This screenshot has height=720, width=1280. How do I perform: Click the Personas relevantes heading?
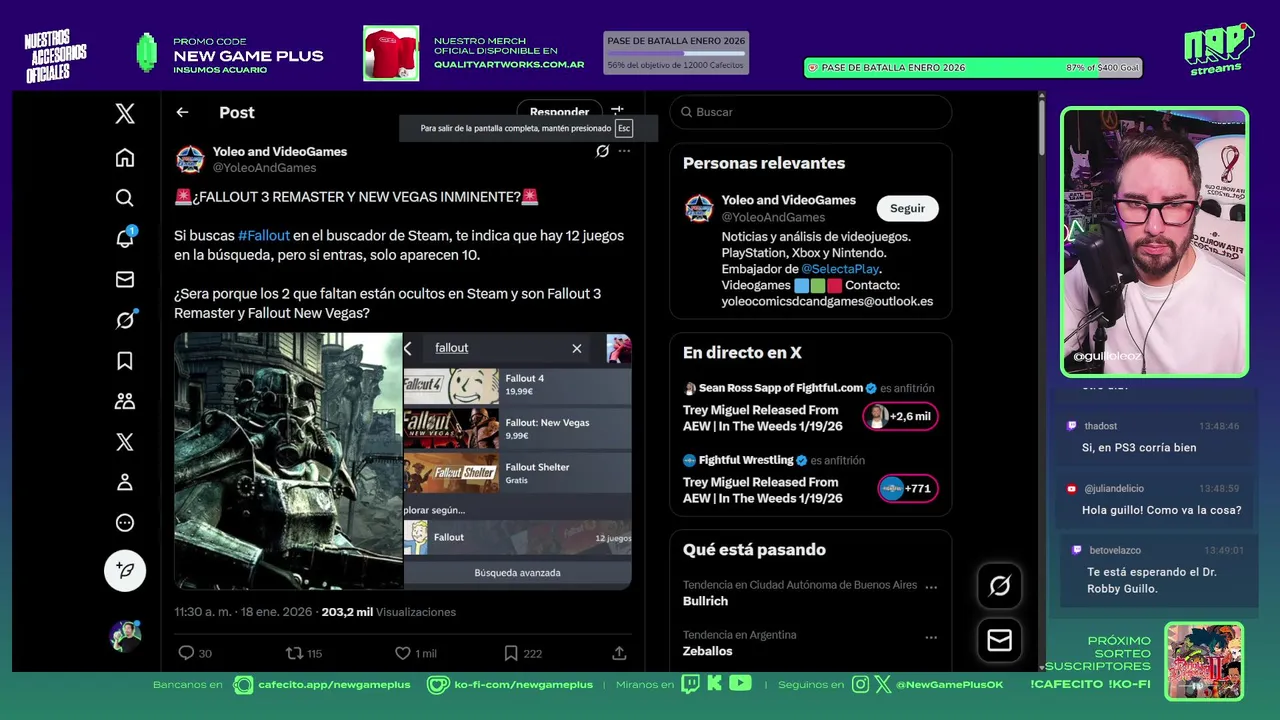point(764,163)
